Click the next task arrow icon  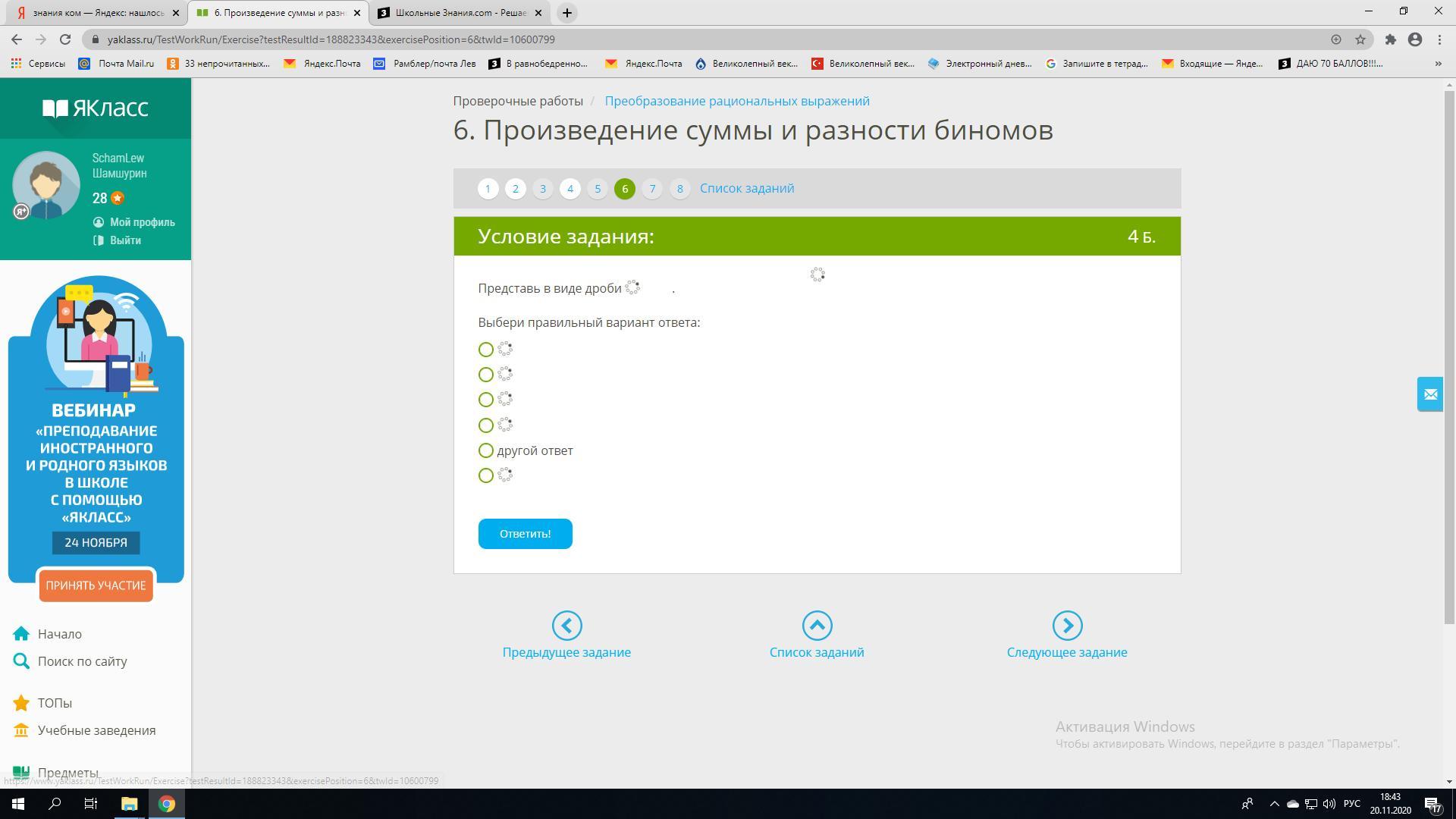(1067, 626)
